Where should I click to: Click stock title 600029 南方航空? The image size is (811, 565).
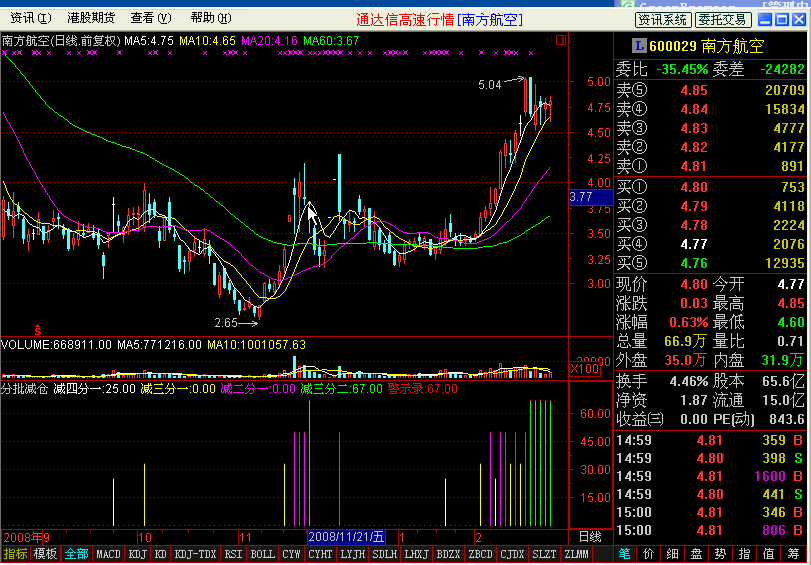point(706,46)
